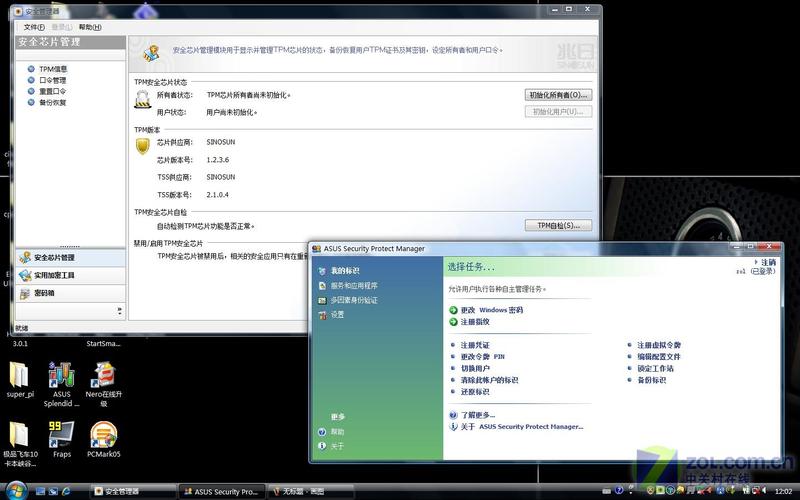Click the TPM自检(S)... button
The height and width of the screenshot is (500, 800).
558,225
